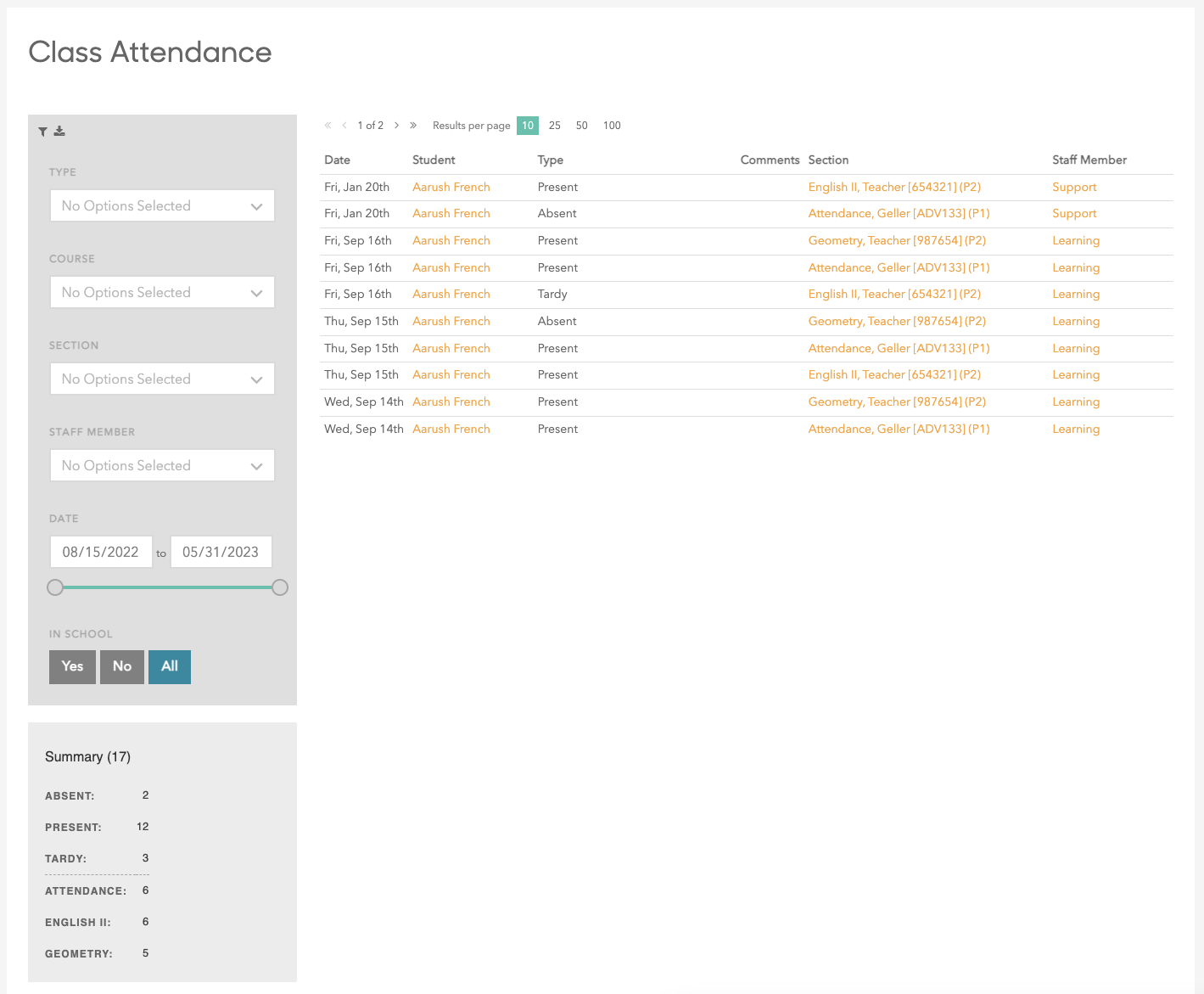1204x994 pixels.
Task: Show 25 results per page
Action: 555,126
